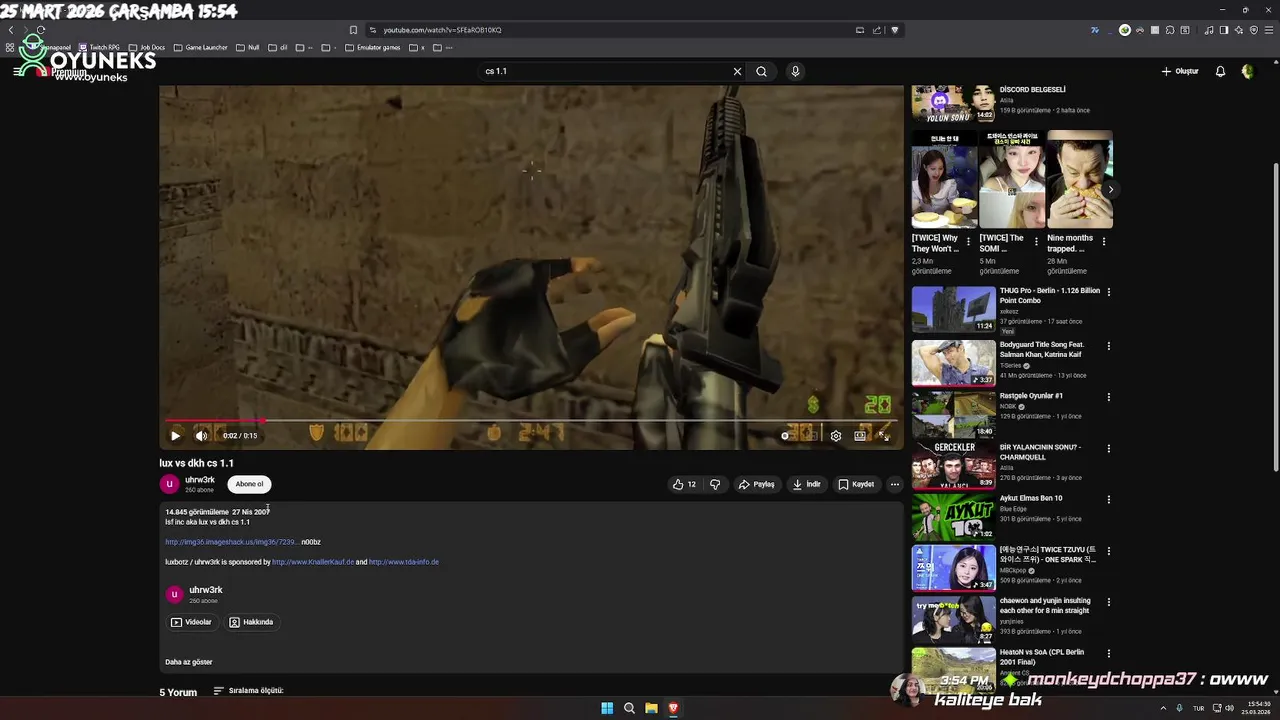Image resolution: width=1280 pixels, height=720 pixels.
Task: Seek on the red video progress bar
Action: coord(531,421)
